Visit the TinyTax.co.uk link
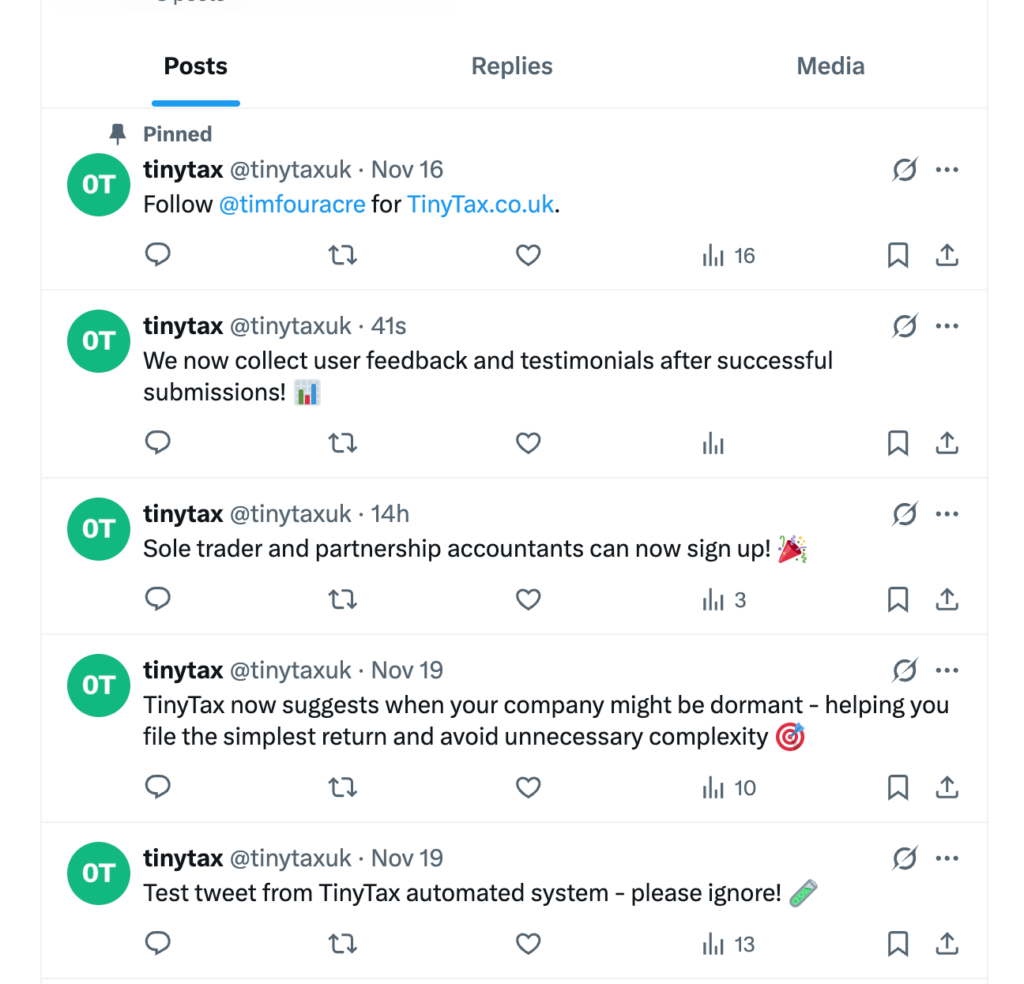The image size is (1024, 984). [480, 204]
